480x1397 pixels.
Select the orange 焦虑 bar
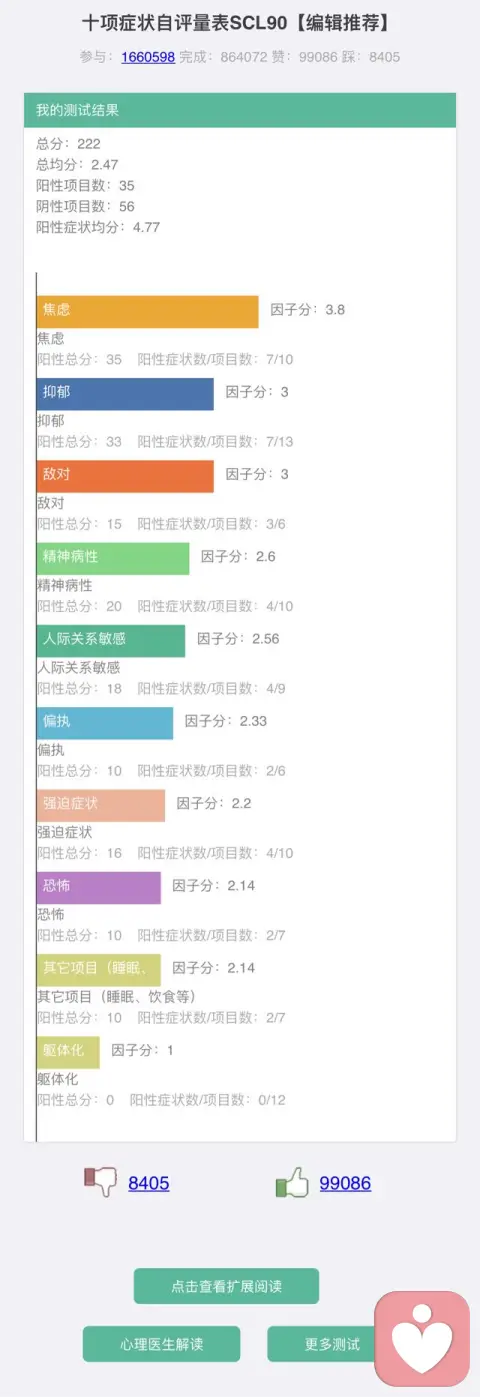[148, 311]
